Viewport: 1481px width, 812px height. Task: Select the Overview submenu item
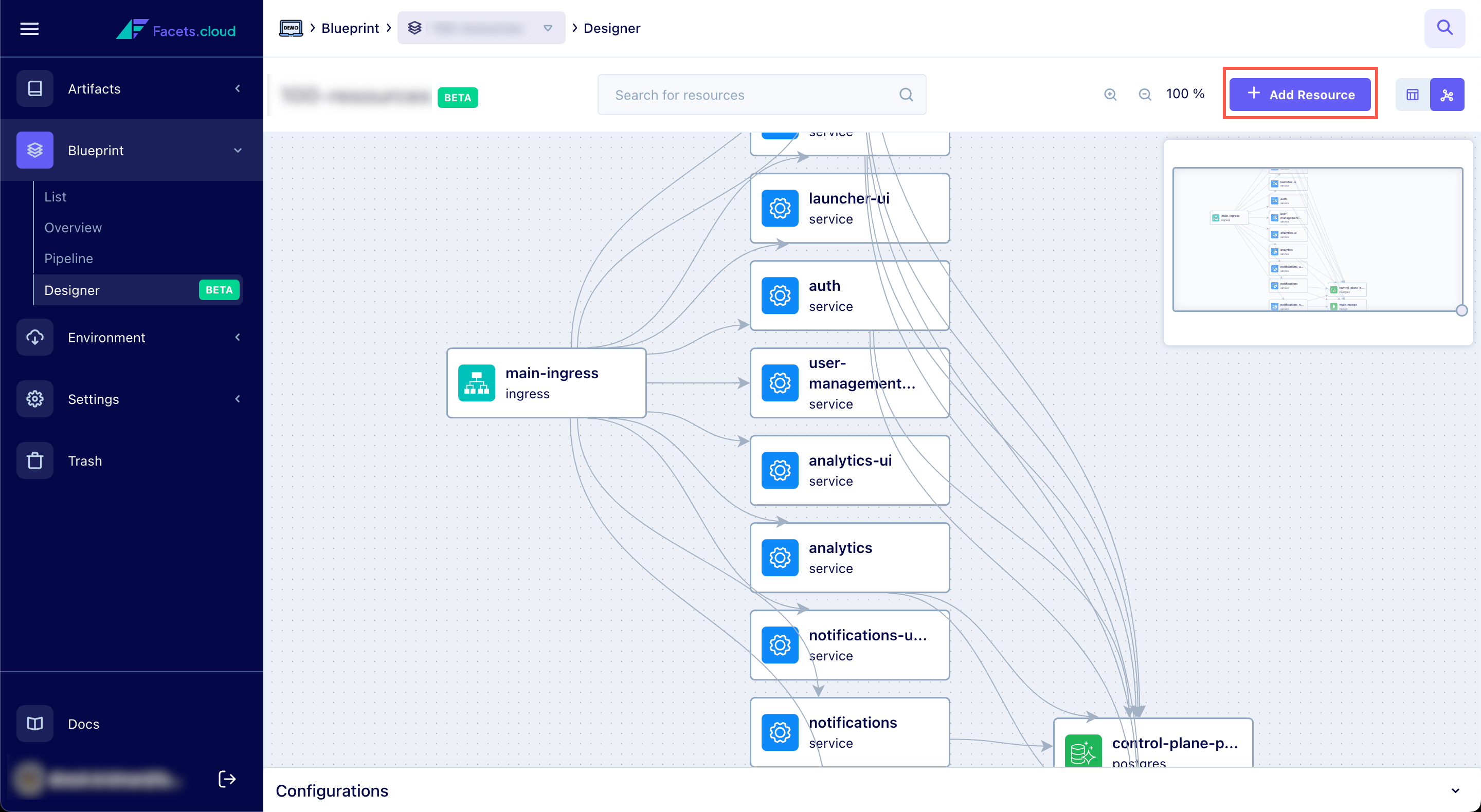pos(73,228)
